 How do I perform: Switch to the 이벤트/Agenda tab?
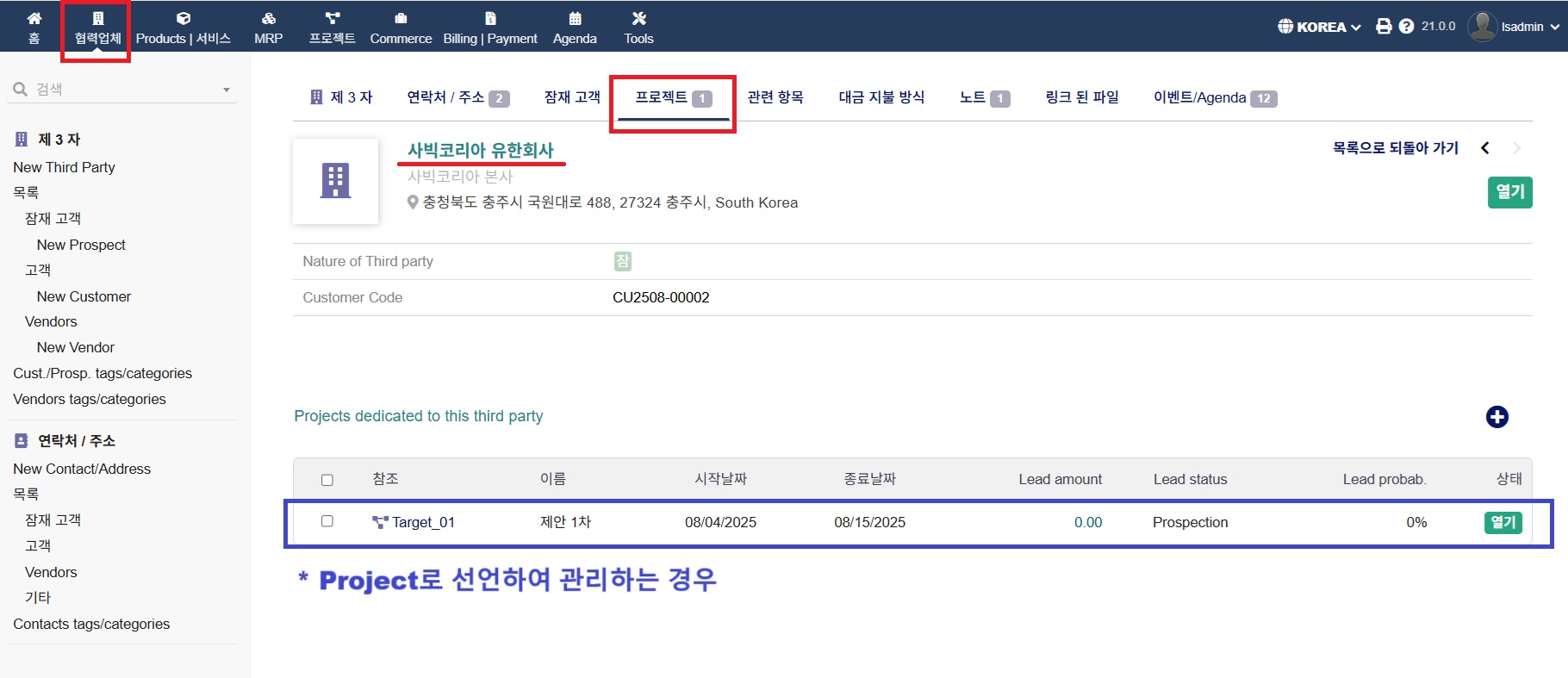click(x=1214, y=97)
